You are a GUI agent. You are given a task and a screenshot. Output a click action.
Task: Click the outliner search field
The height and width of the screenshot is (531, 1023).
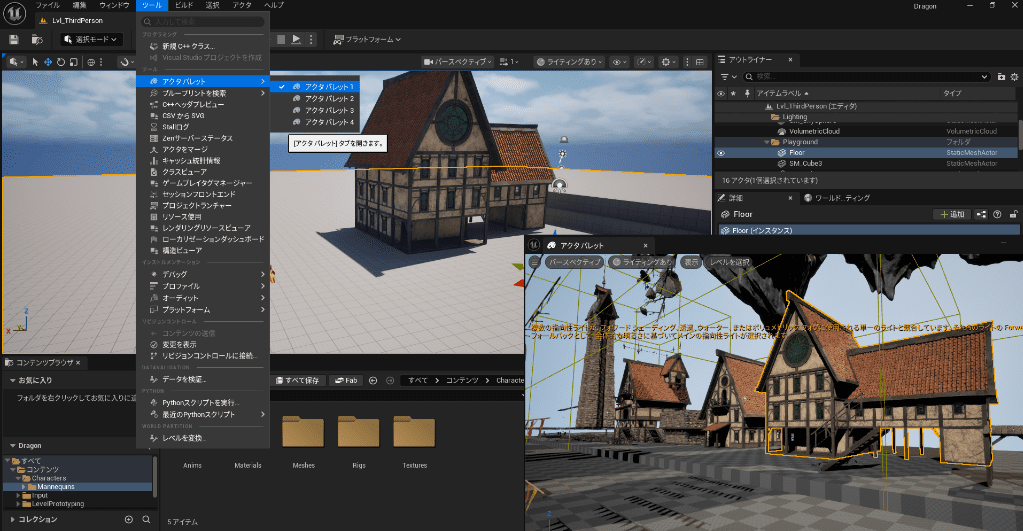[x=867, y=77]
